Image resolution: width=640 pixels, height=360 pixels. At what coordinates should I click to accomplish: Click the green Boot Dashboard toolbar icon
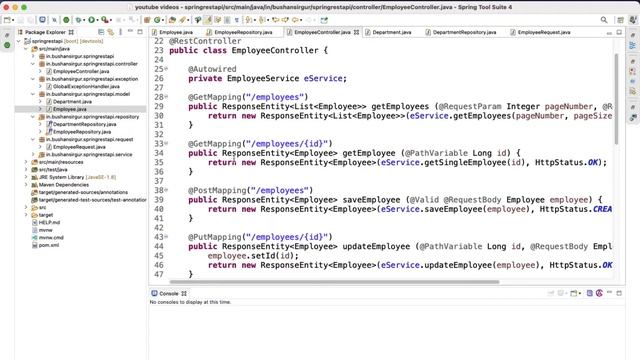point(66,20)
